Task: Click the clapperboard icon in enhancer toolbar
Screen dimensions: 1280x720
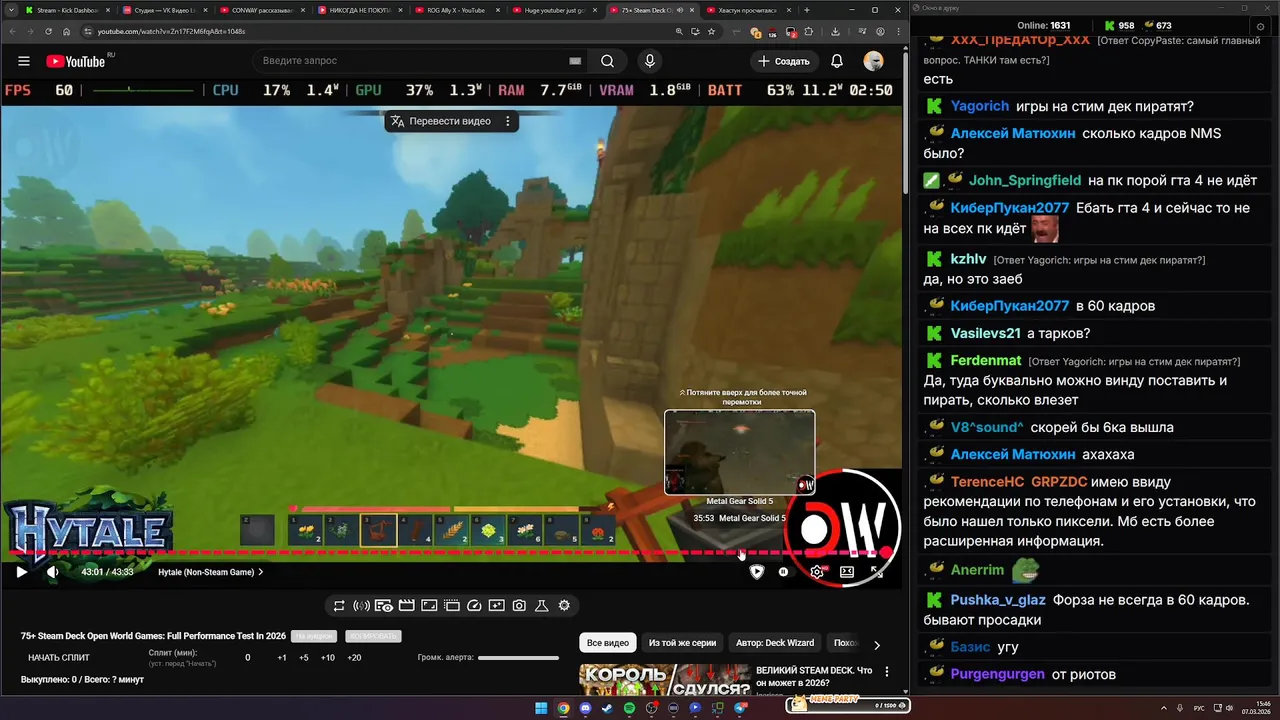Action: (x=407, y=605)
